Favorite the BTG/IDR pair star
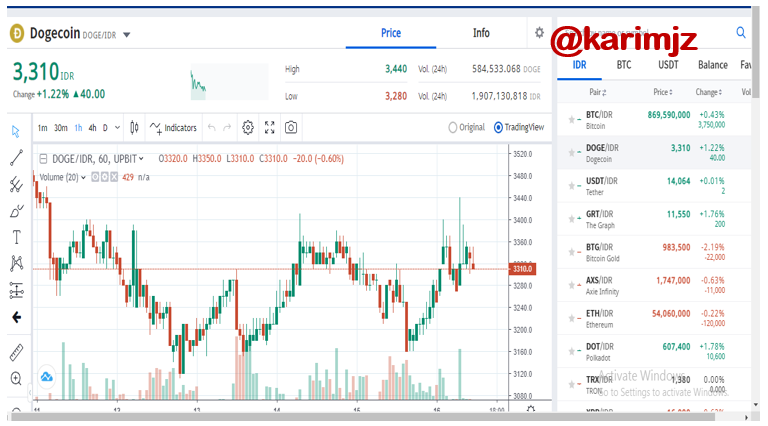The image size is (768, 426). (571, 252)
